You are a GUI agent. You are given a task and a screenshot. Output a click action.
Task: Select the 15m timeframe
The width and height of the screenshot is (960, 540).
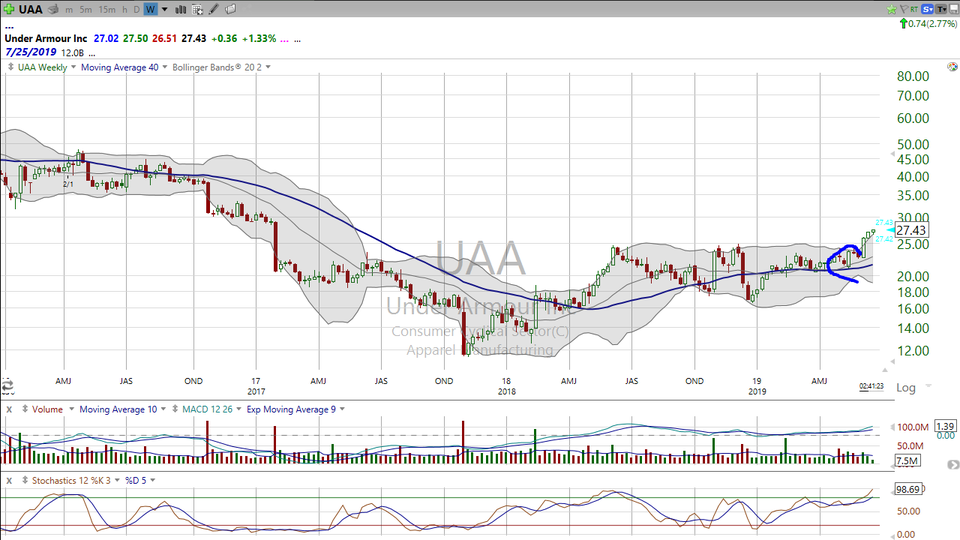tap(107, 9)
